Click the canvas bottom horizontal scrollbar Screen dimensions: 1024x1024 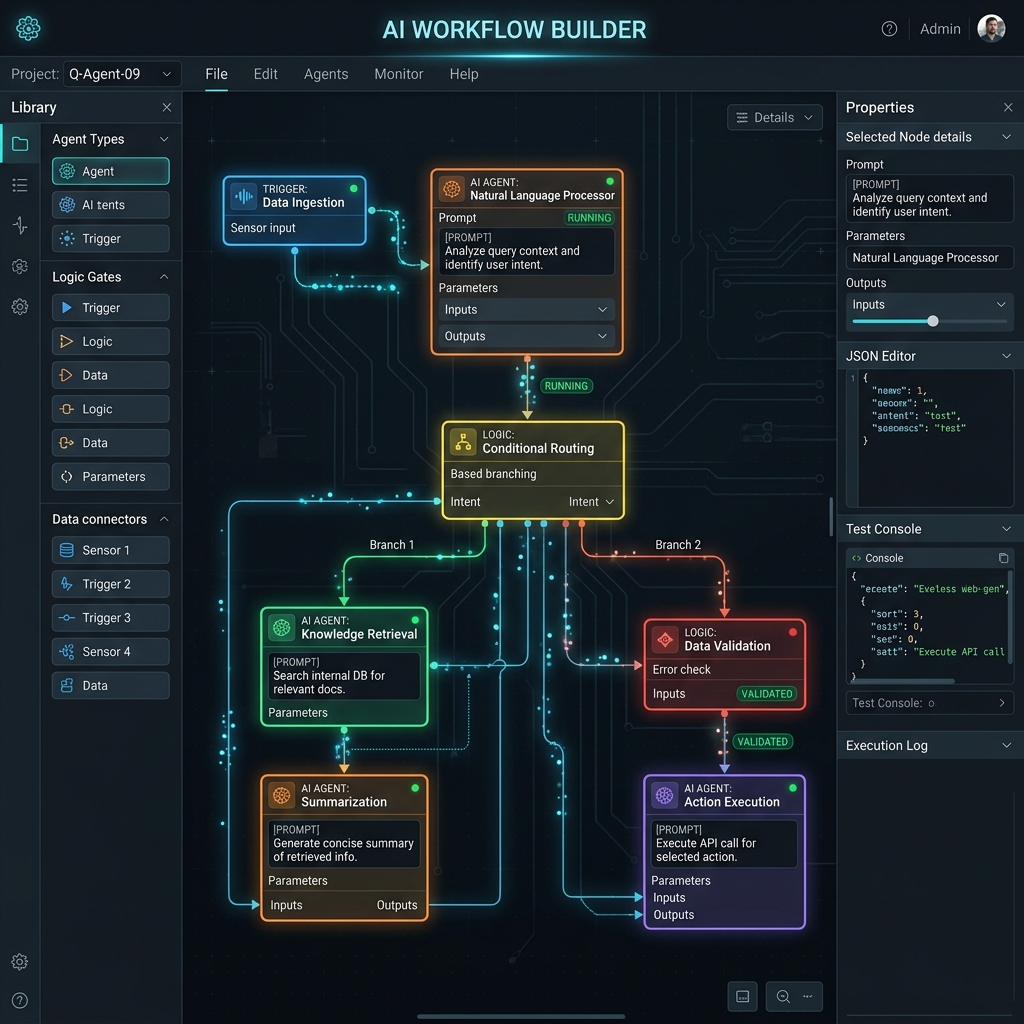[x=520, y=1016]
